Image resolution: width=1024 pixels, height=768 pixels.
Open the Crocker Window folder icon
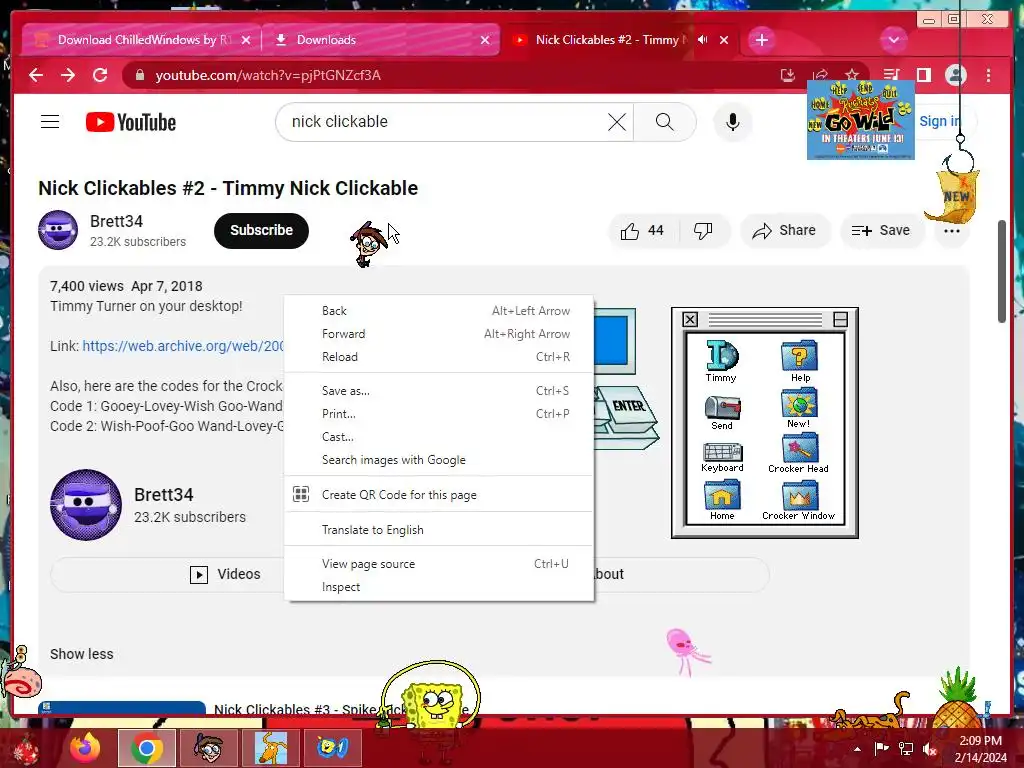799,500
